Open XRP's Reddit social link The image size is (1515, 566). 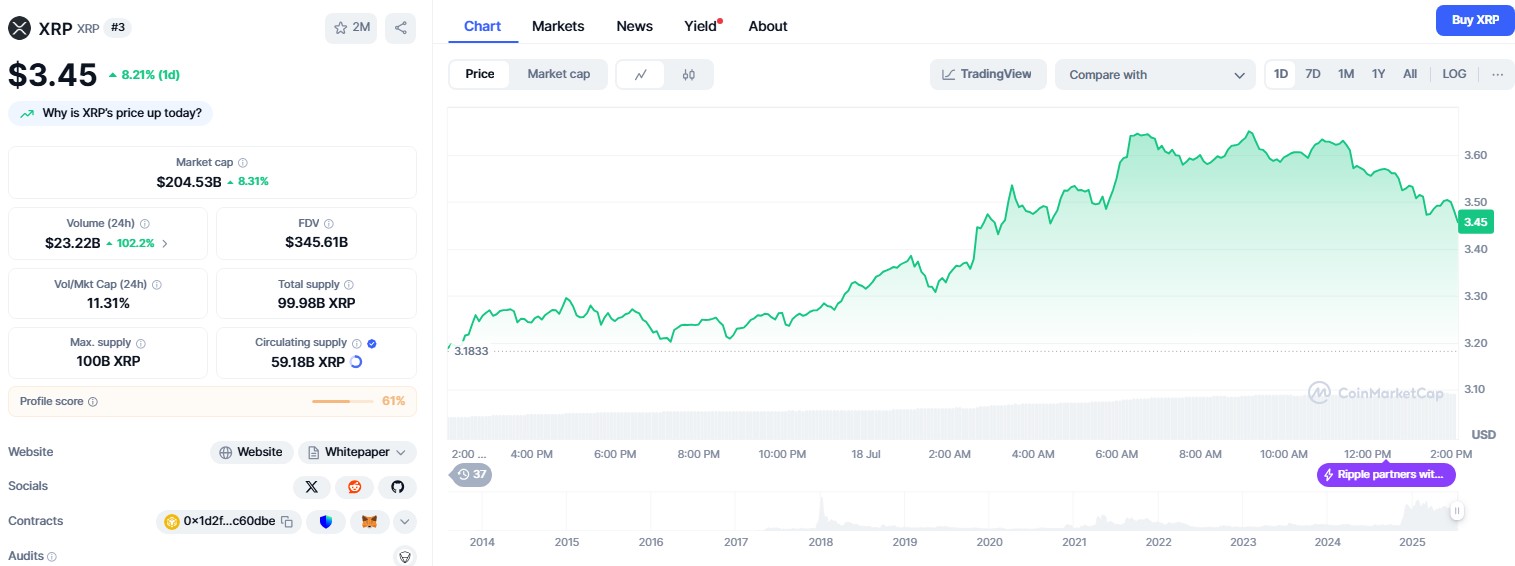coord(354,487)
